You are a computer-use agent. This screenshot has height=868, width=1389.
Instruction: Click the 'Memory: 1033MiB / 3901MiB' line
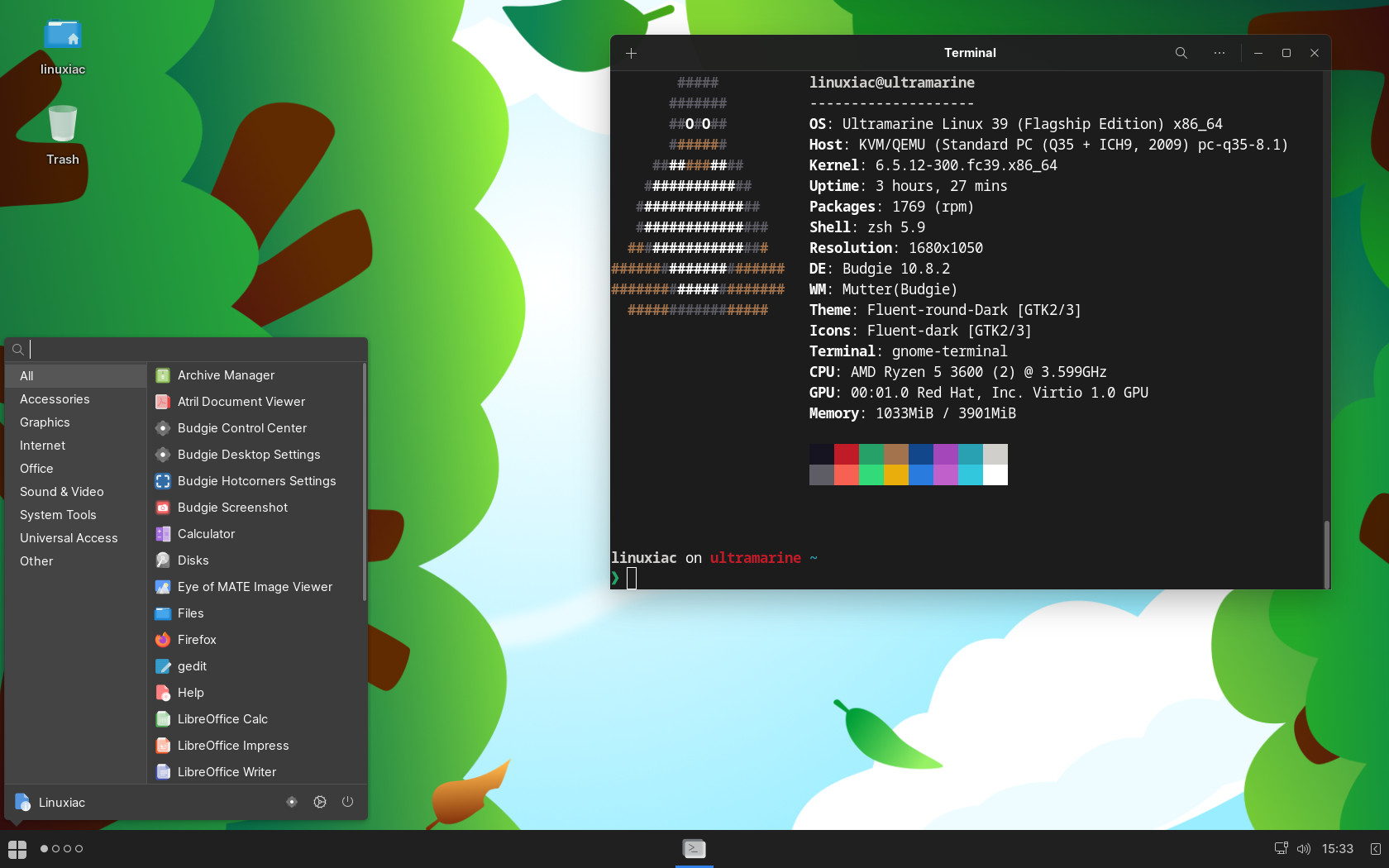tap(913, 413)
